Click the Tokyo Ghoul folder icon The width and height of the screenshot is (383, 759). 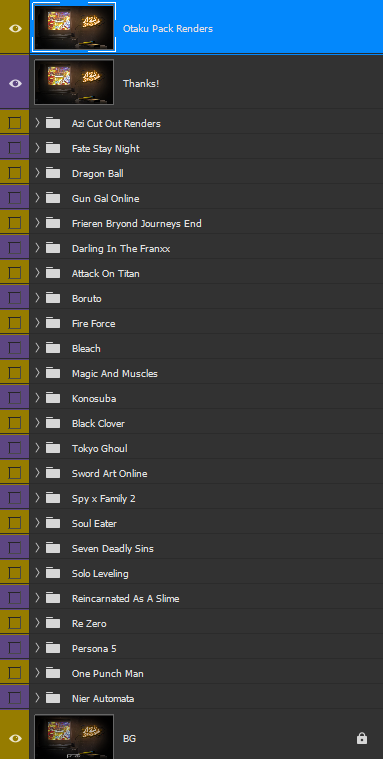53,448
